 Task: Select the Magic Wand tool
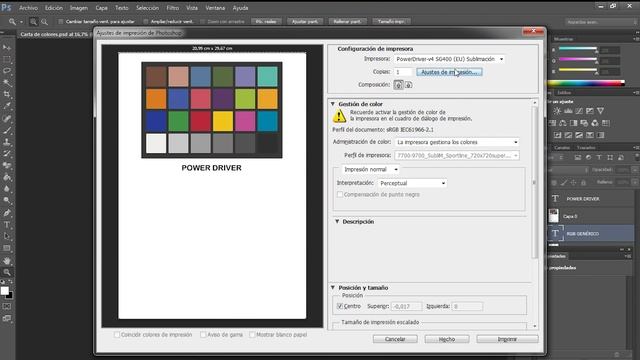pos(7,83)
